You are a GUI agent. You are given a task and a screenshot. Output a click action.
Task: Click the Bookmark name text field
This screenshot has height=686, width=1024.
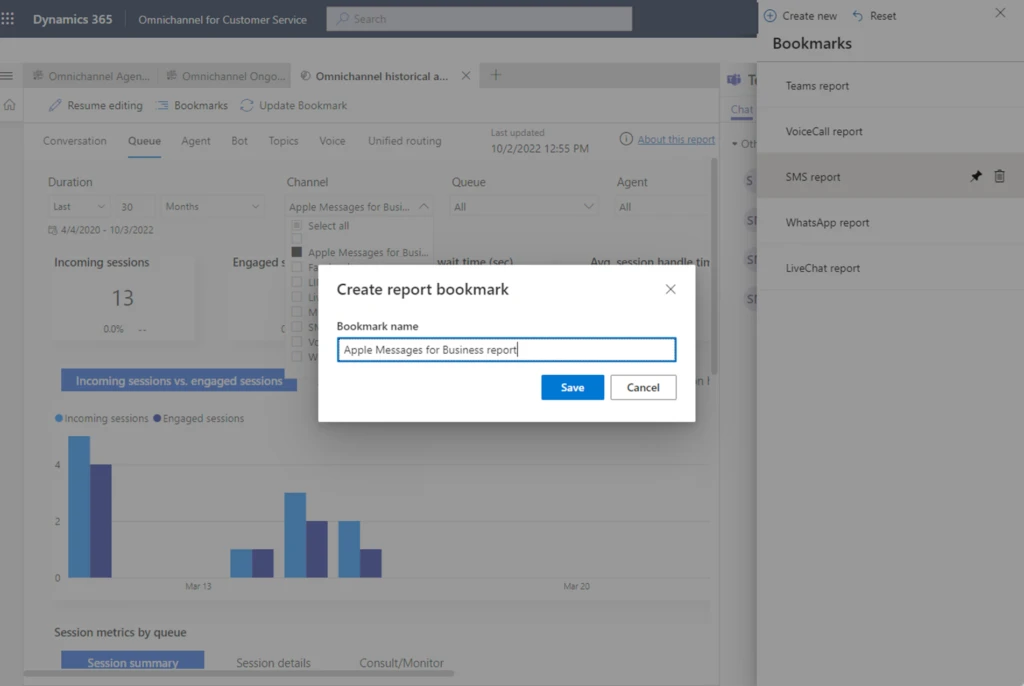(x=506, y=350)
